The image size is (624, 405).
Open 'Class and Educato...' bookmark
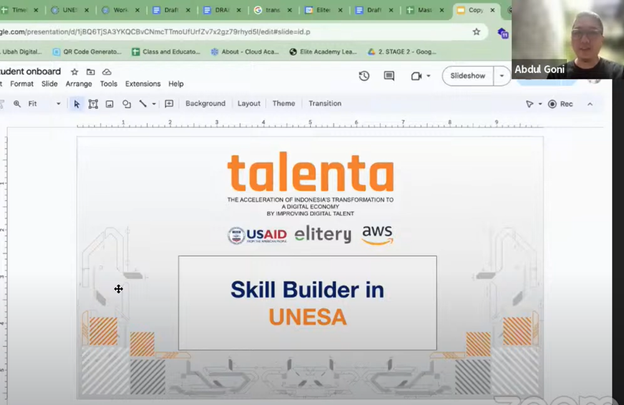(166, 52)
